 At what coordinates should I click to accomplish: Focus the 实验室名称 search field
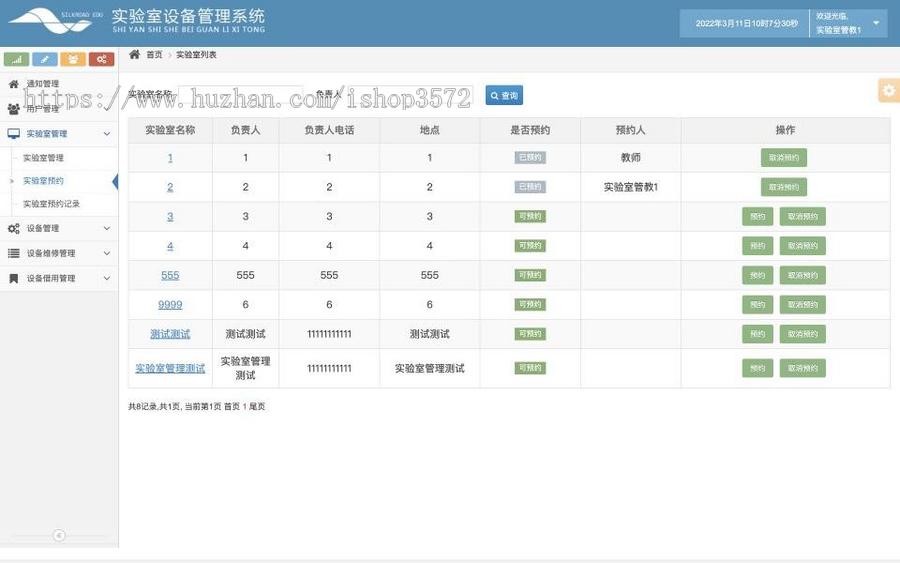point(240,95)
